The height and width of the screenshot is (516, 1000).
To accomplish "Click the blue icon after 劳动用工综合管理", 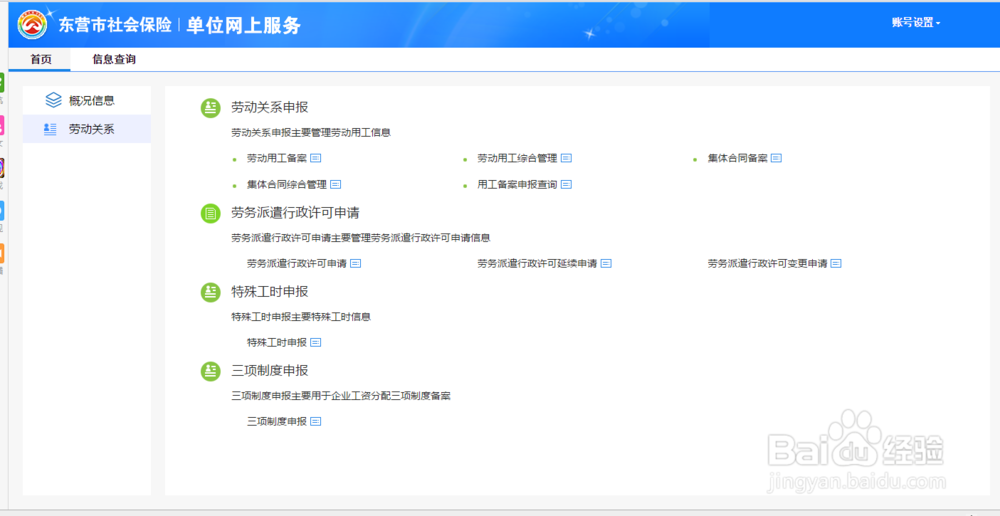I will tap(566, 158).
